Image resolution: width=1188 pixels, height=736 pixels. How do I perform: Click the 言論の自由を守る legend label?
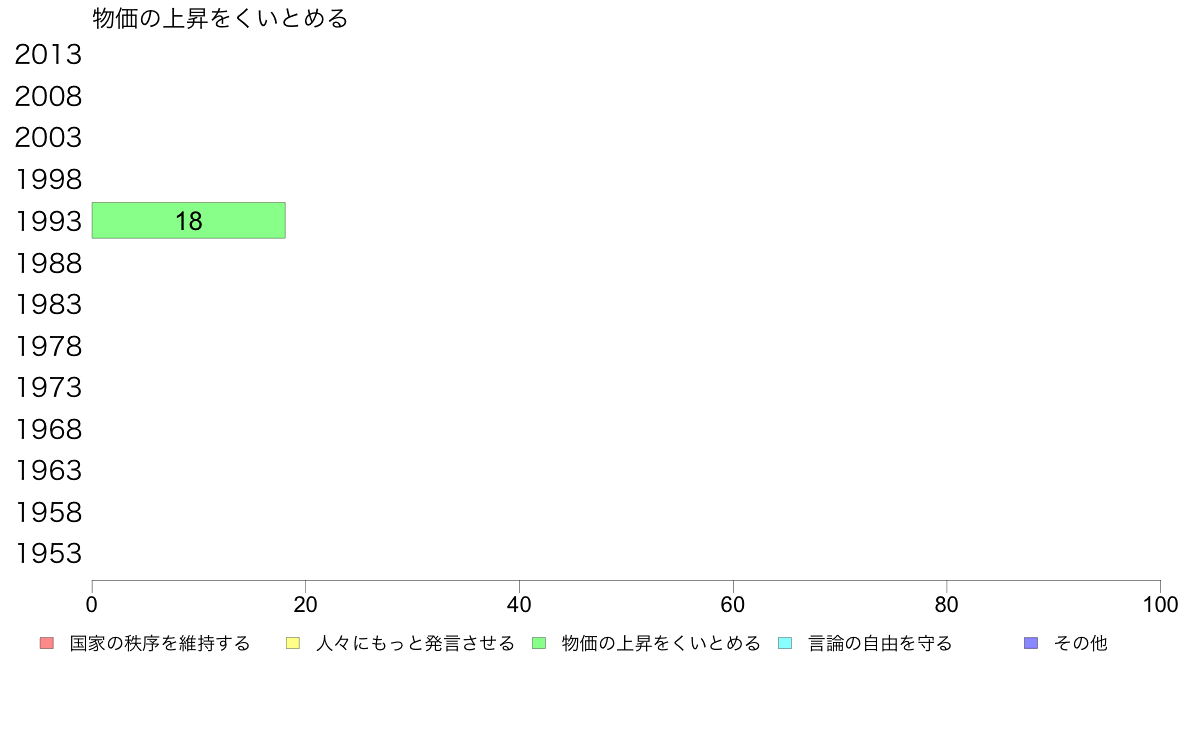coord(880,644)
